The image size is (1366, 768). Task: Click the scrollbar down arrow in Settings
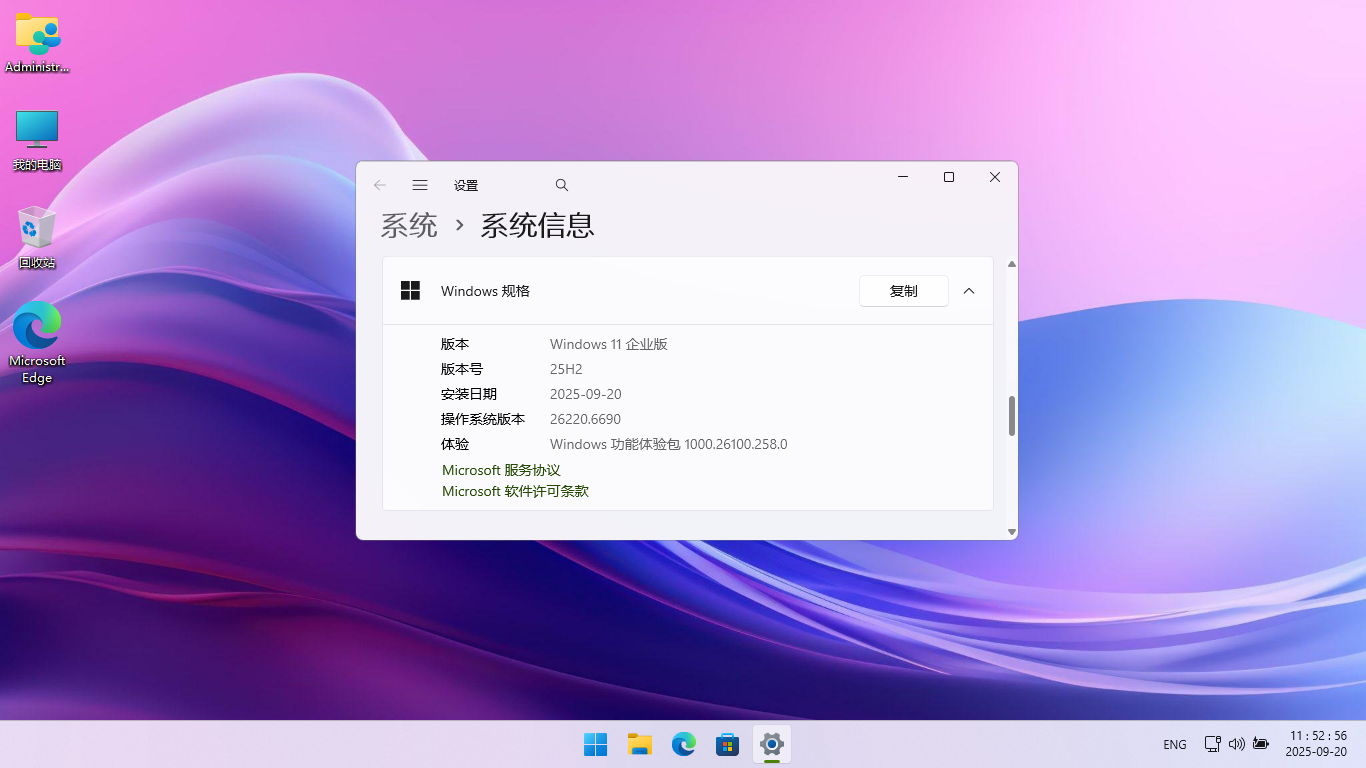(1012, 532)
